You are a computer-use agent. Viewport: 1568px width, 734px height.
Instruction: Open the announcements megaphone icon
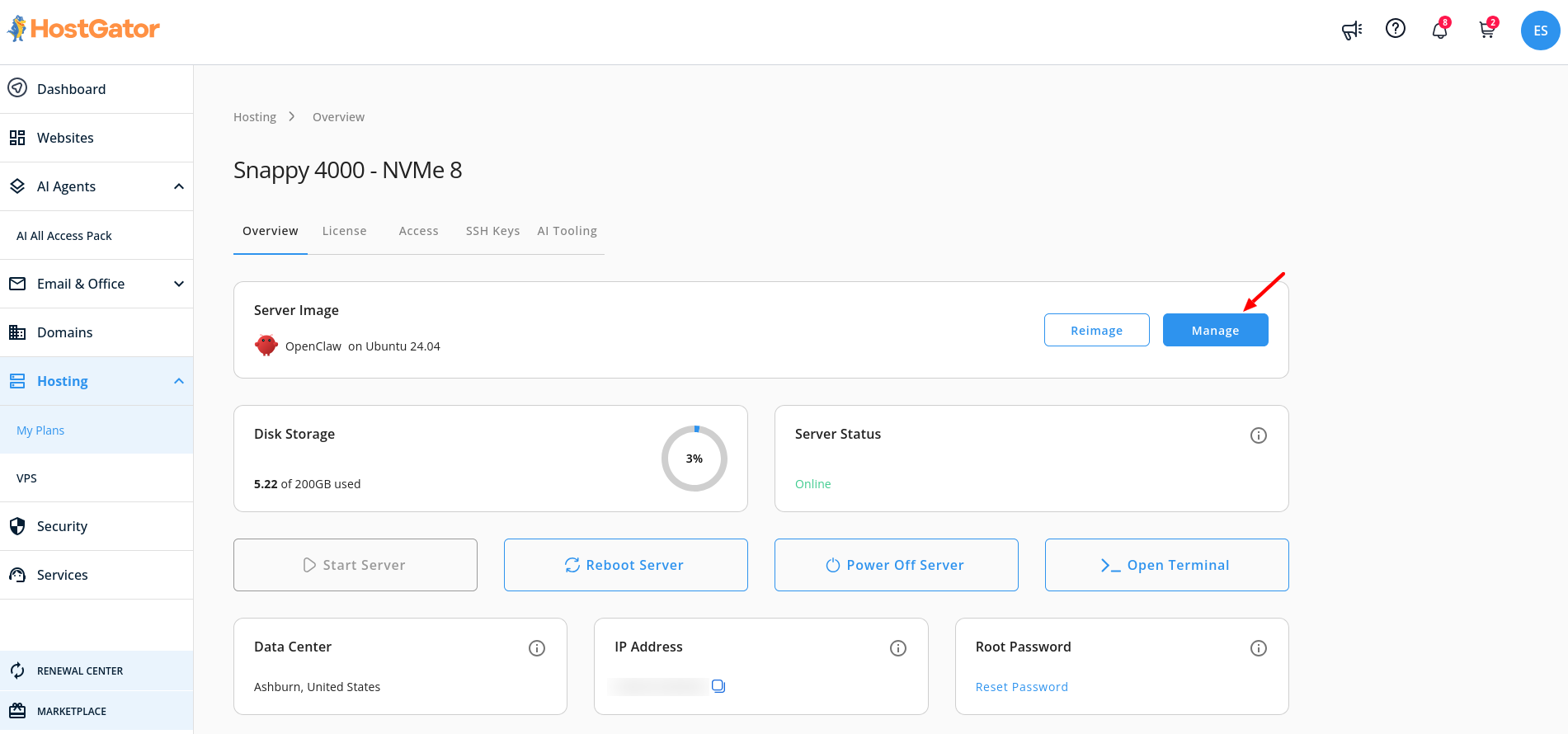(x=1352, y=31)
